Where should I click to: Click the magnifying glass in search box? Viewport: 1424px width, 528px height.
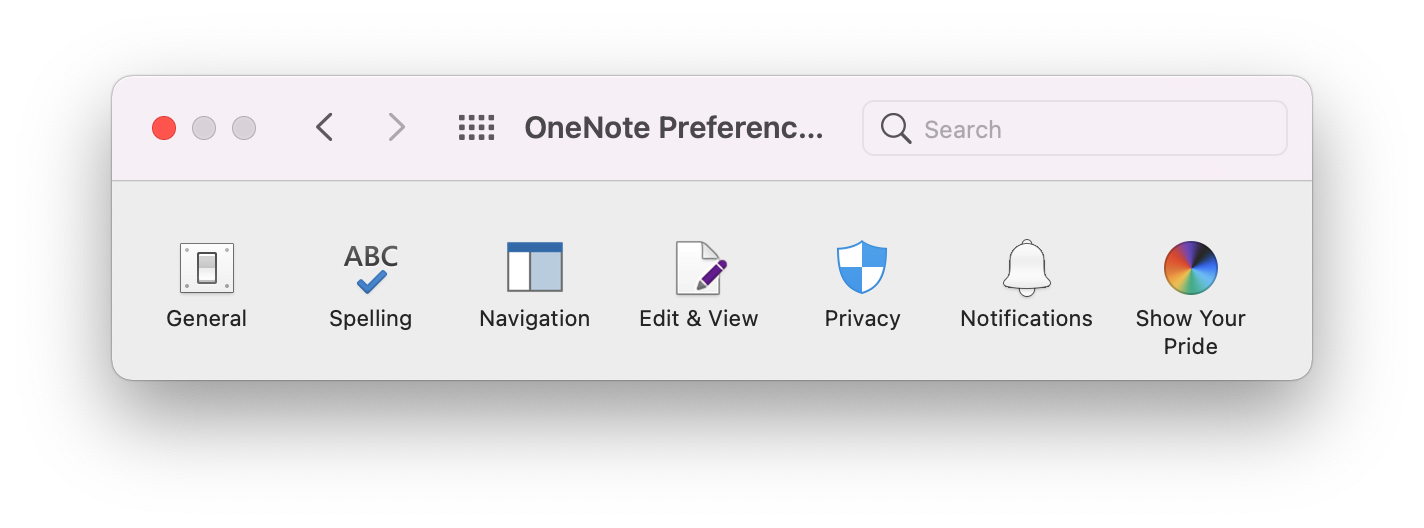(x=896, y=128)
